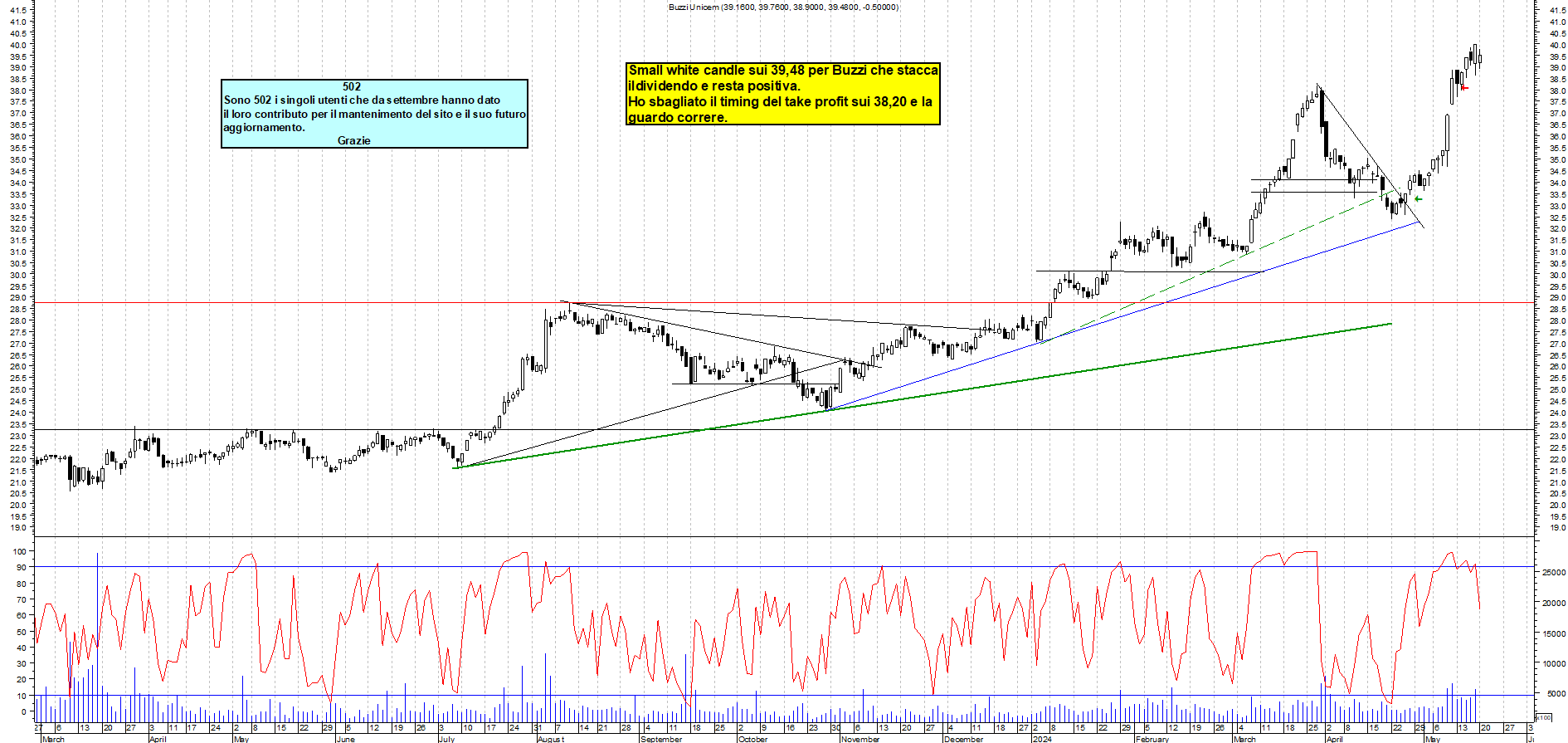The width and height of the screenshot is (1568, 743).
Task: Click 'il loro contributo per il mantenimento' line
Action: (x=375, y=114)
